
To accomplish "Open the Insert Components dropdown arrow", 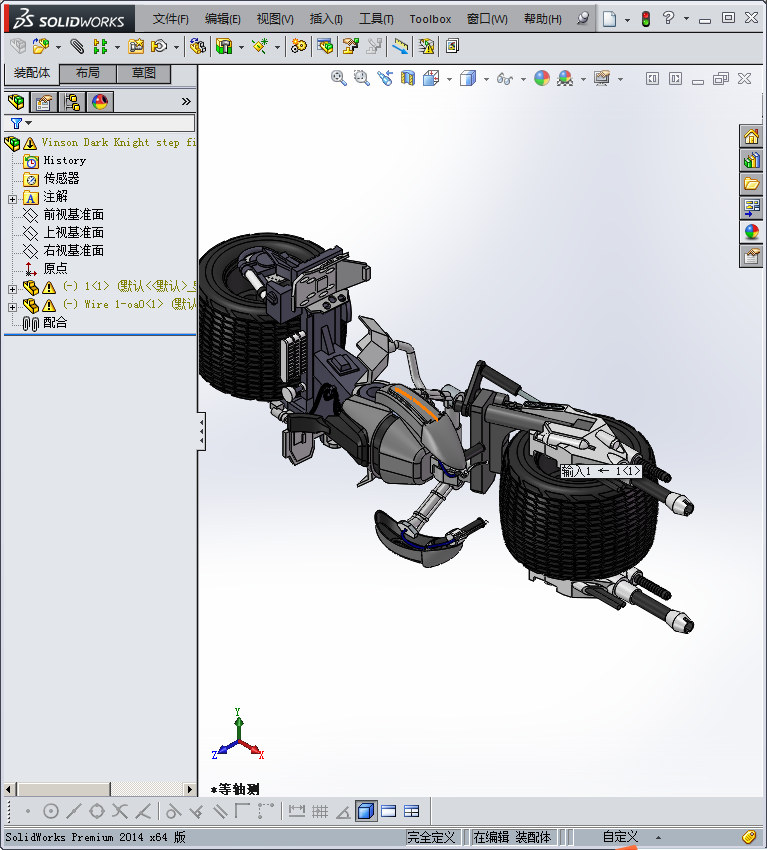I will 59,48.
